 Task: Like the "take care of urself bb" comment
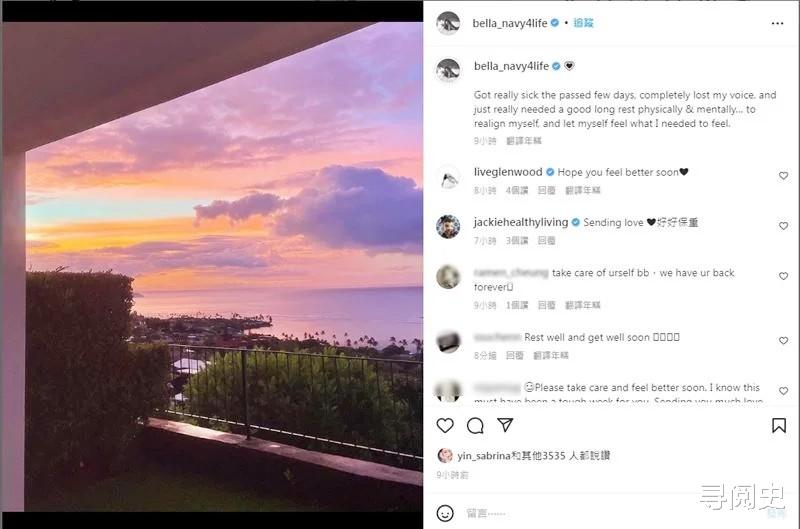pyautogui.click(x=783, y=276)
